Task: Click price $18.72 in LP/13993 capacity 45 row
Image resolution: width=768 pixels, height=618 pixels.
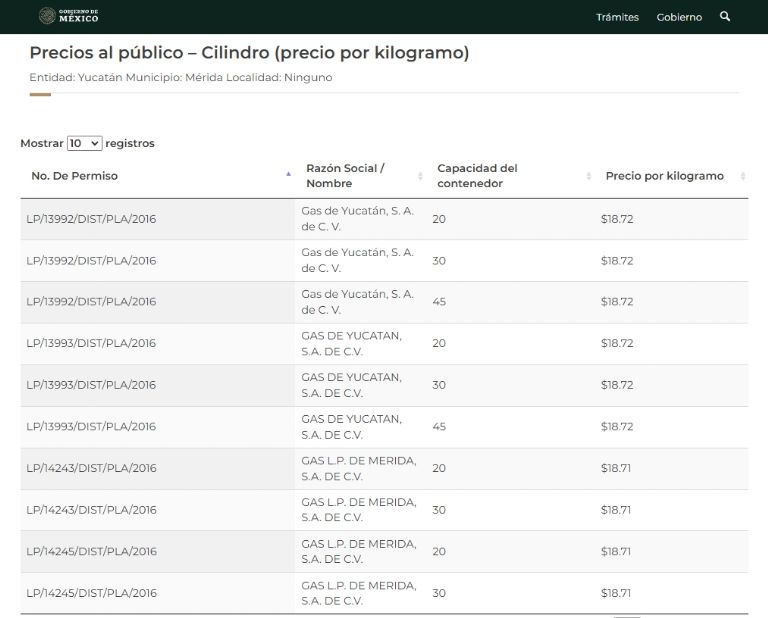Action: point(617,427)
